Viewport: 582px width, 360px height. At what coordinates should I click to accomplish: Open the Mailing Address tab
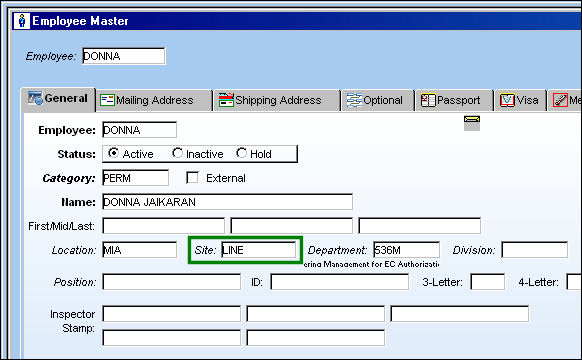pos(154,100)
